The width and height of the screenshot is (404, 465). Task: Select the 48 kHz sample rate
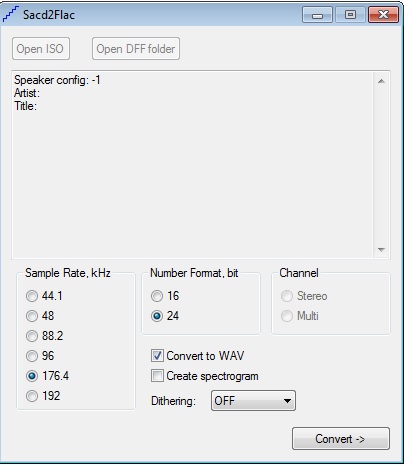pos(32,316)
